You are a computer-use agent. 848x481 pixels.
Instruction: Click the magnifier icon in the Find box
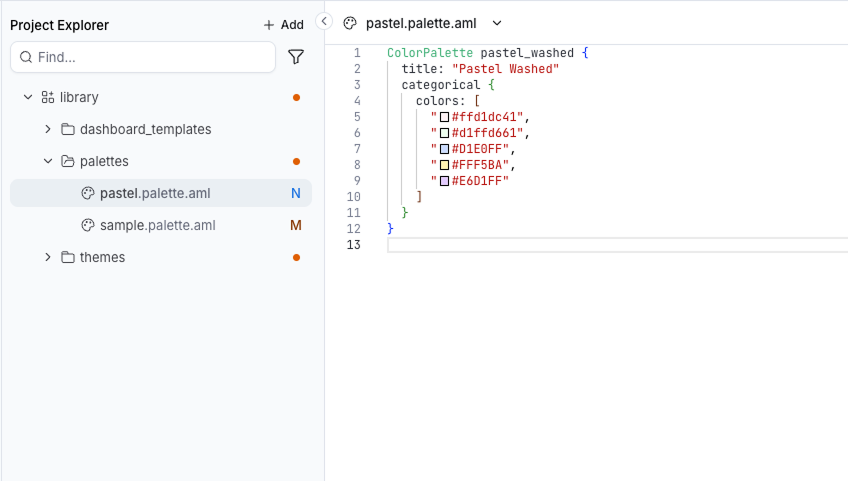pos(26,57)
